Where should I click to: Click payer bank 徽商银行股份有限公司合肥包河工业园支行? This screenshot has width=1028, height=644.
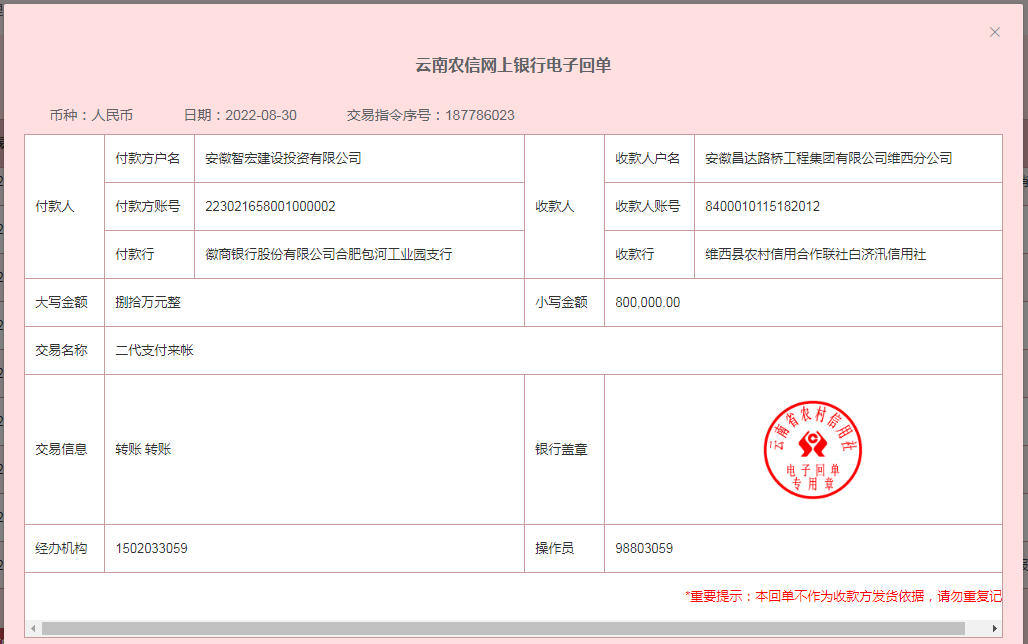tap(328, 254)
